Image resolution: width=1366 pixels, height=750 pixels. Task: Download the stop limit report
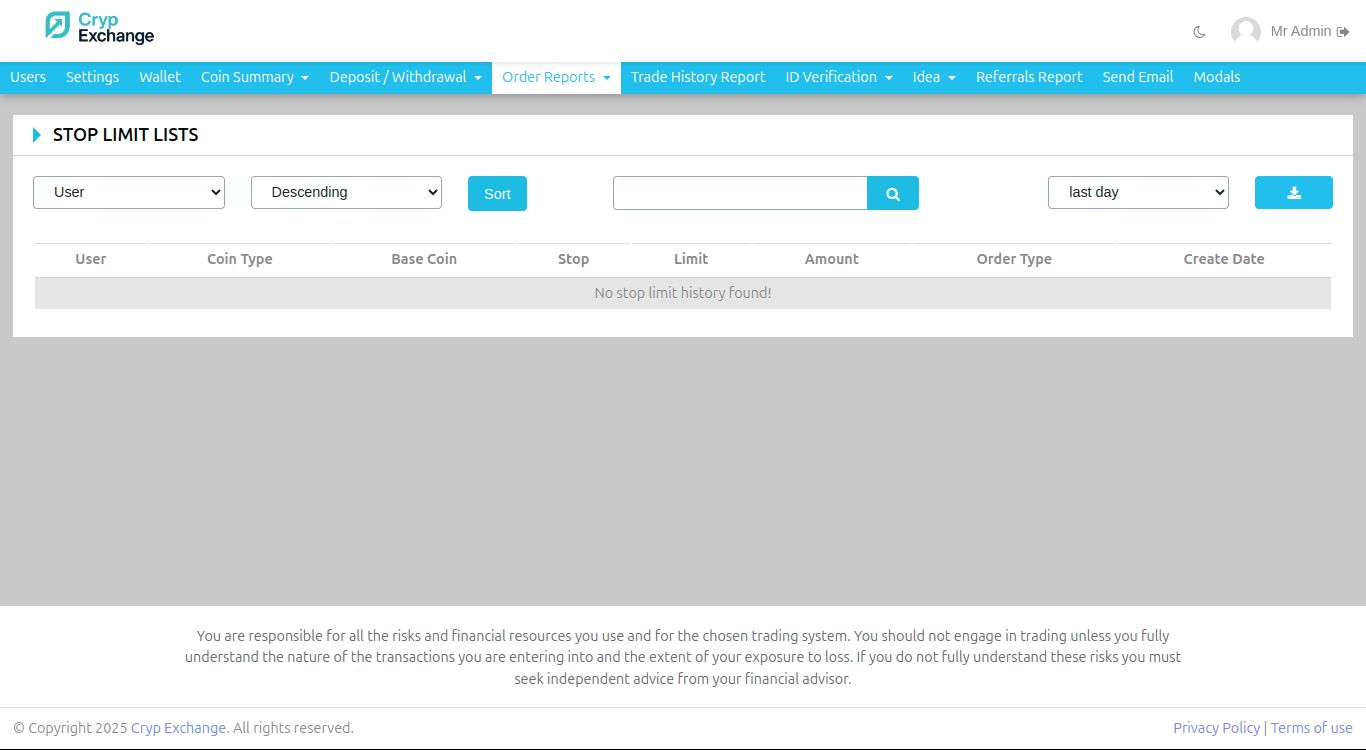click(1293, 192)
